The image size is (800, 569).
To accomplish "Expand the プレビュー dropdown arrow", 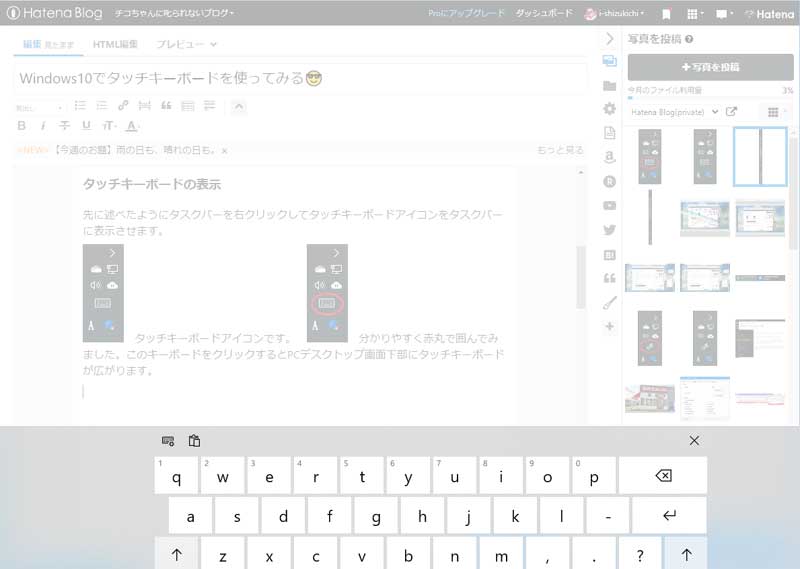I will click(213, 44).
